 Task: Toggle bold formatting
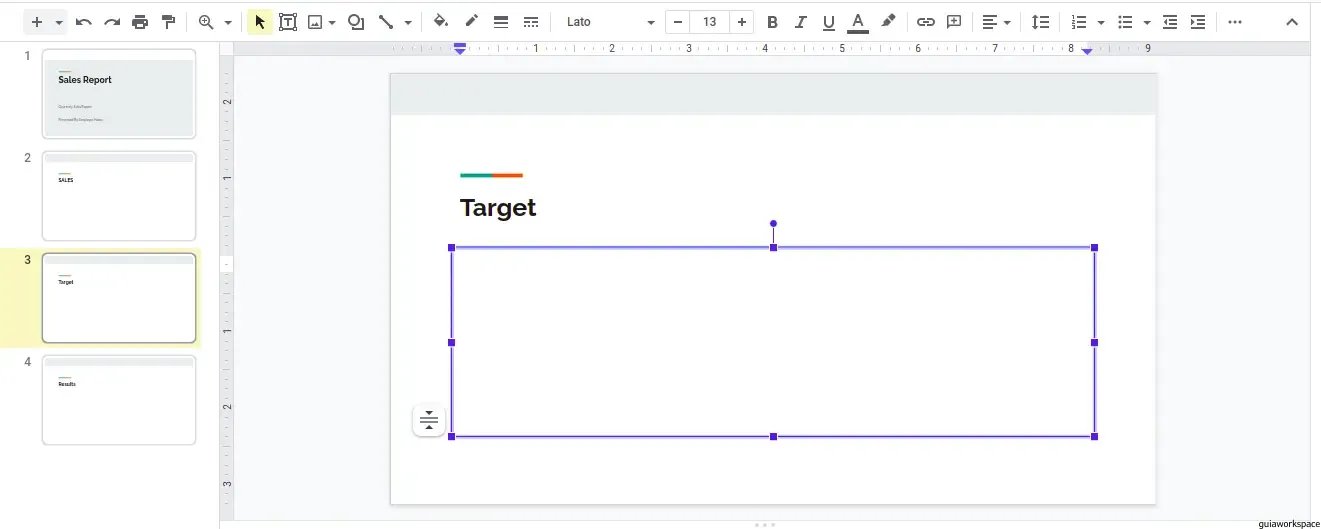772,22
